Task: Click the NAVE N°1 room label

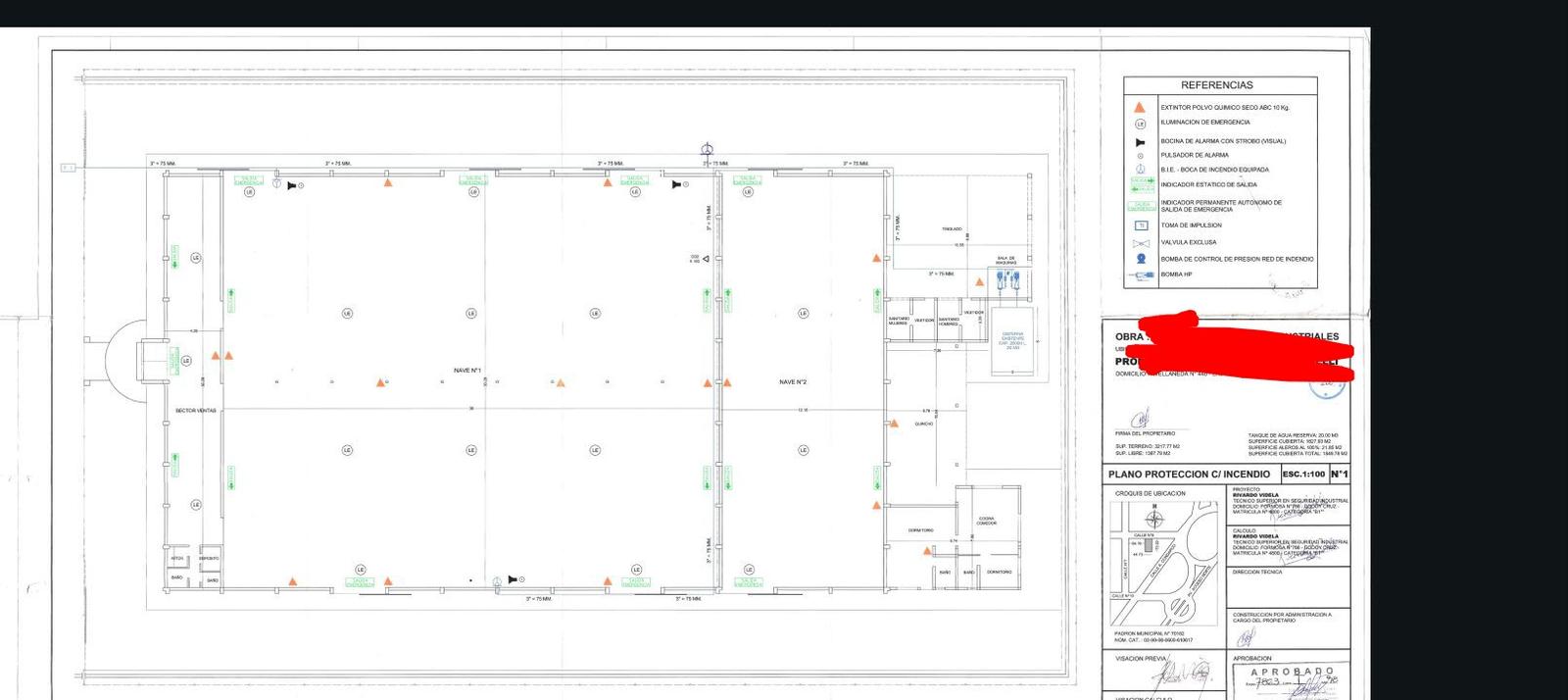Action: [467, 371]
